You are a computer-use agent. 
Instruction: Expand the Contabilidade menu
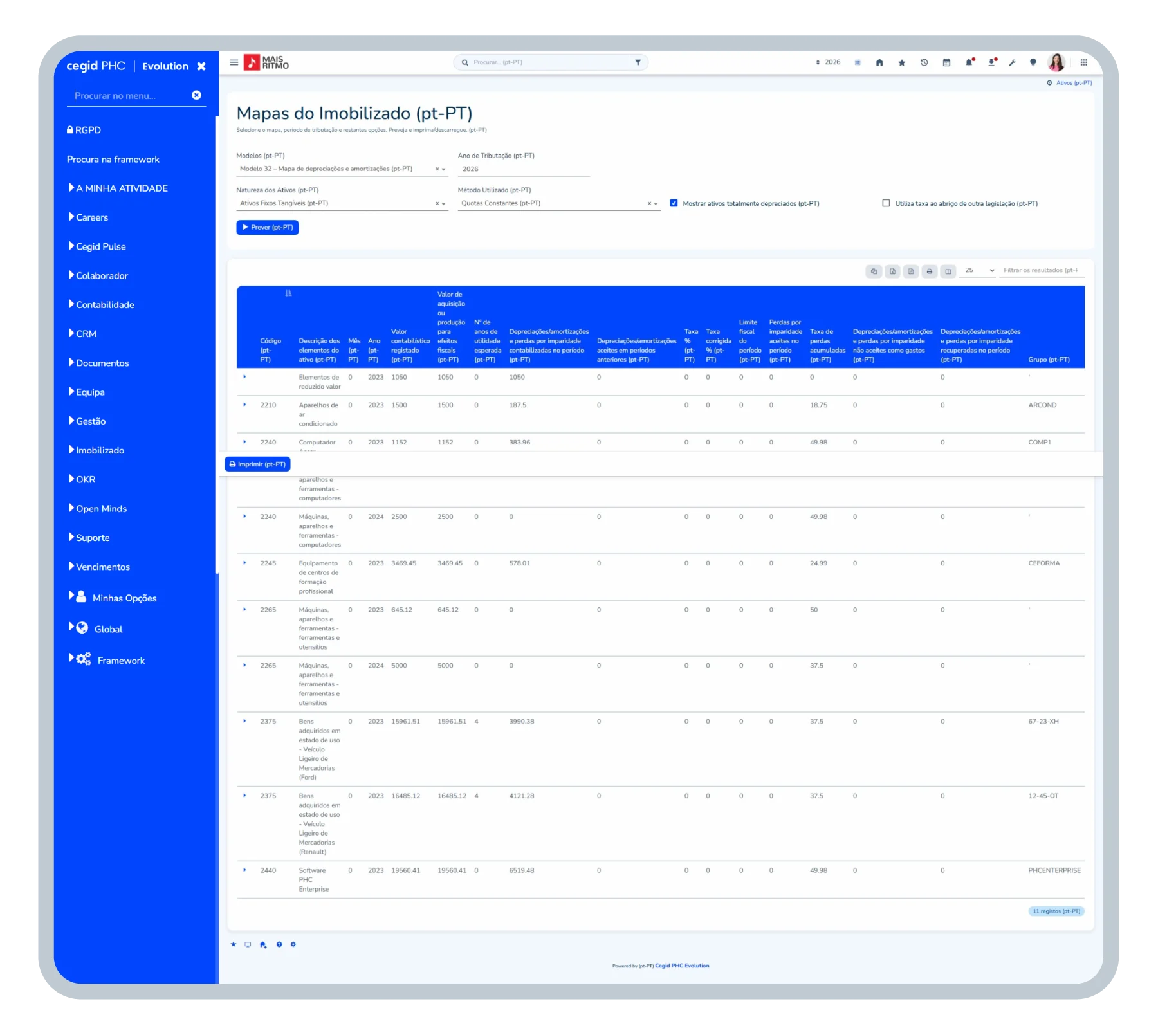(102, 304)
